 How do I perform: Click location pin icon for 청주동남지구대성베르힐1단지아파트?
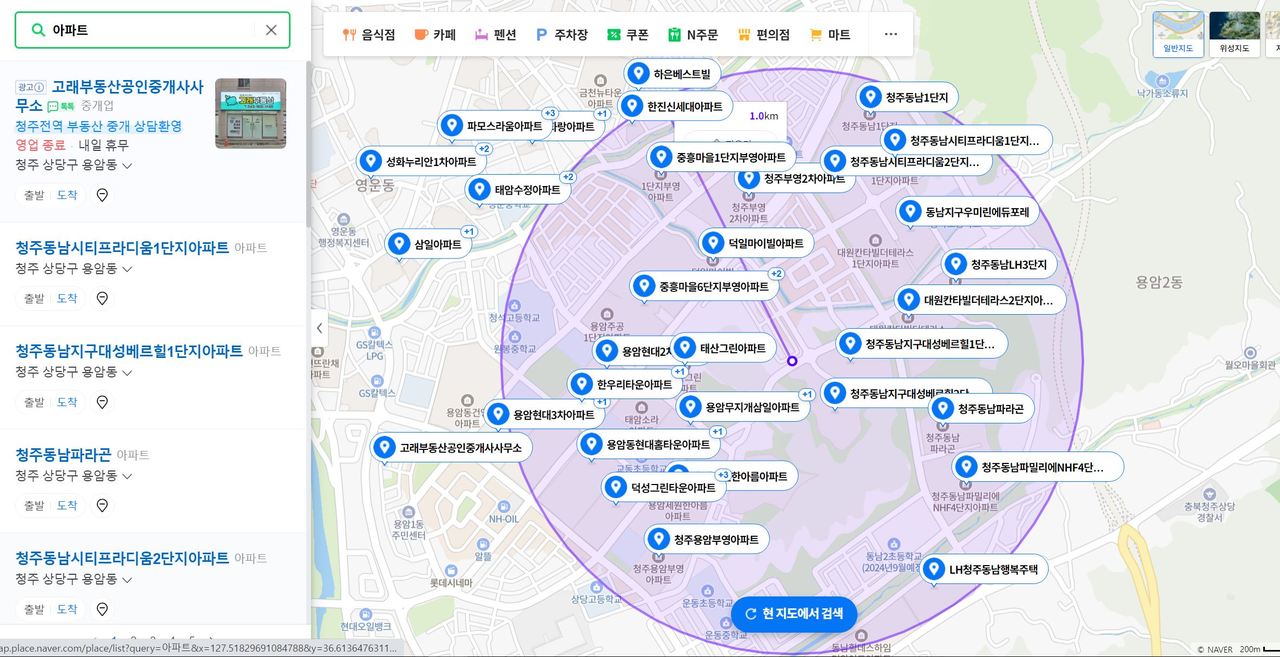point(102,402)
